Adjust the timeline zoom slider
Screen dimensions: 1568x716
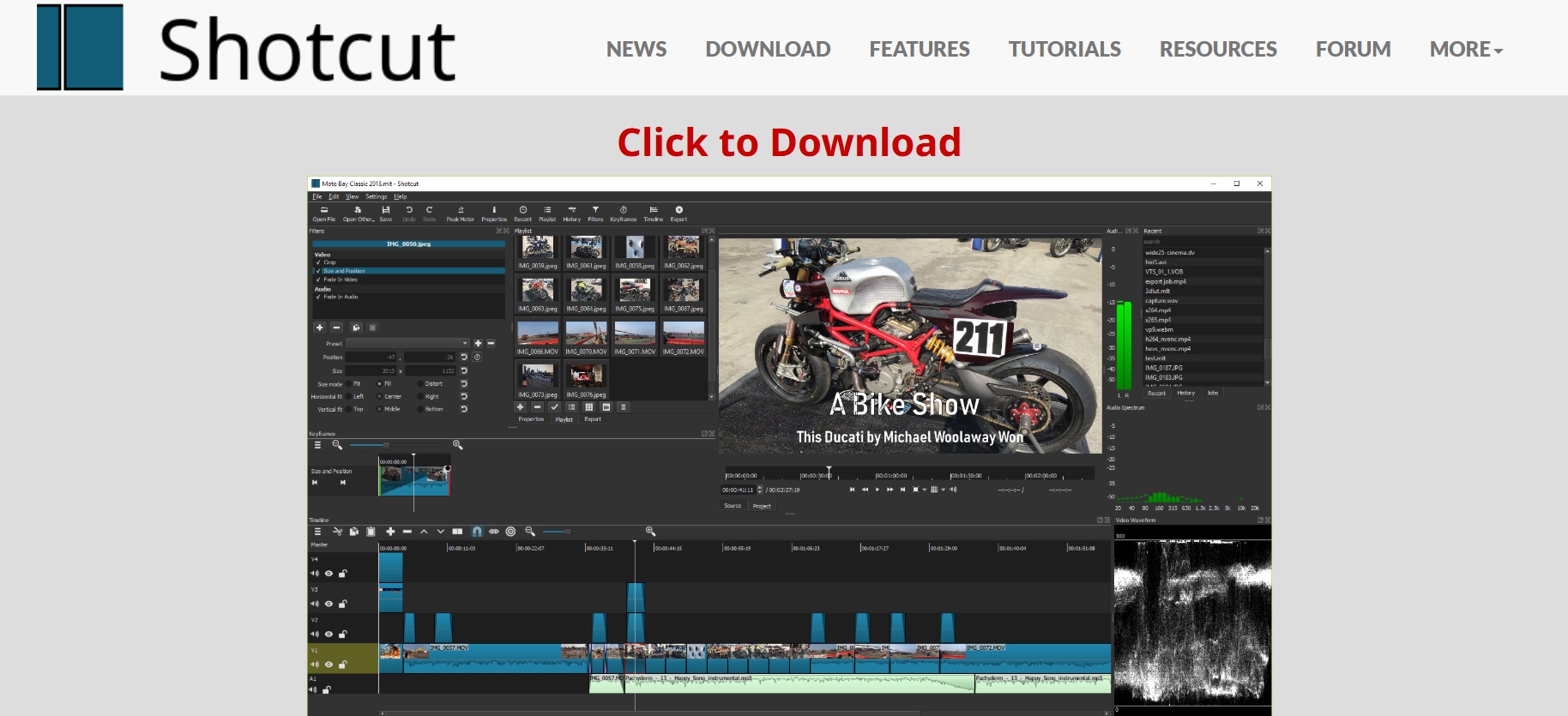coord(568,532)
